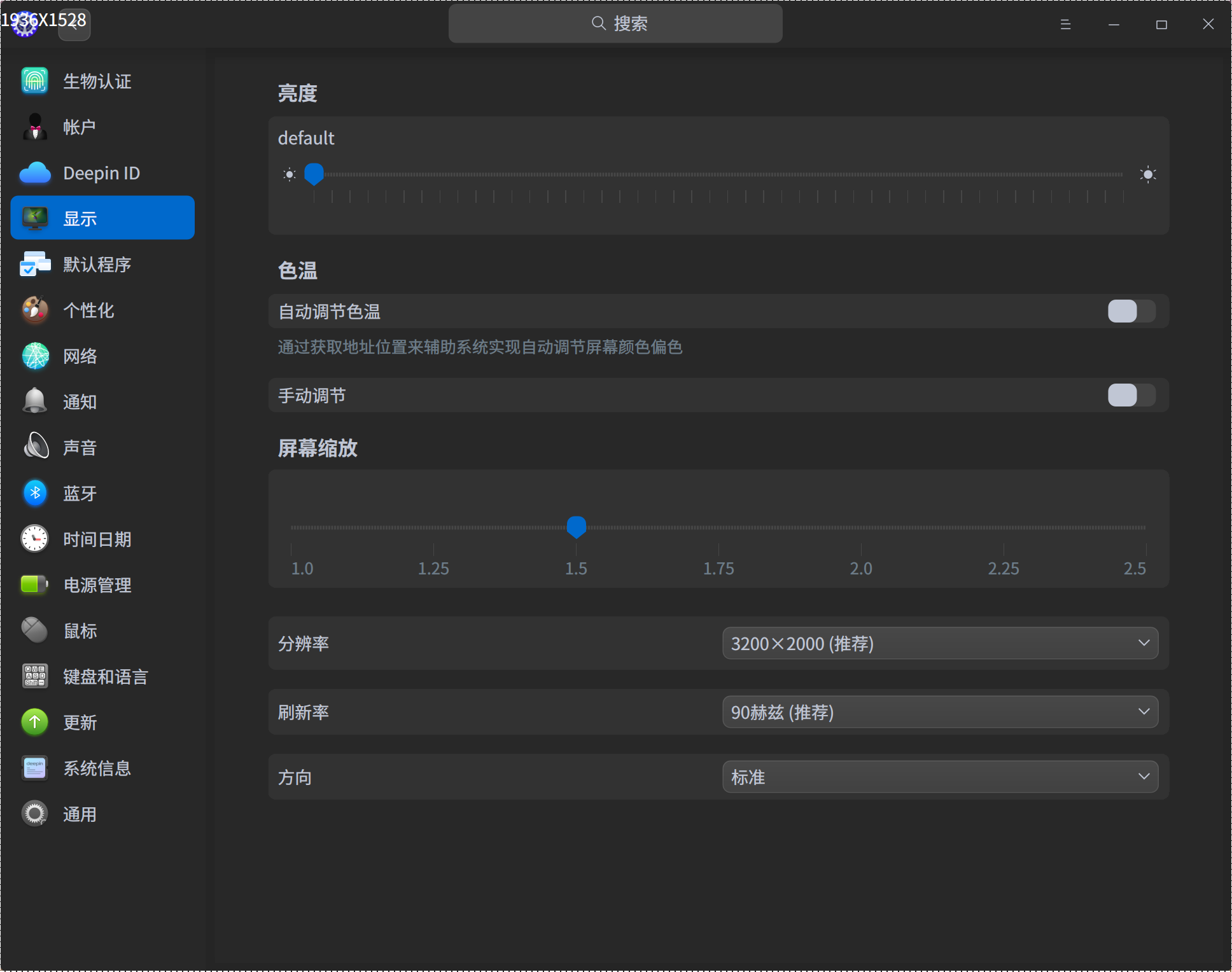Open 键盘和语言 keyboard settings

(106, 676)
